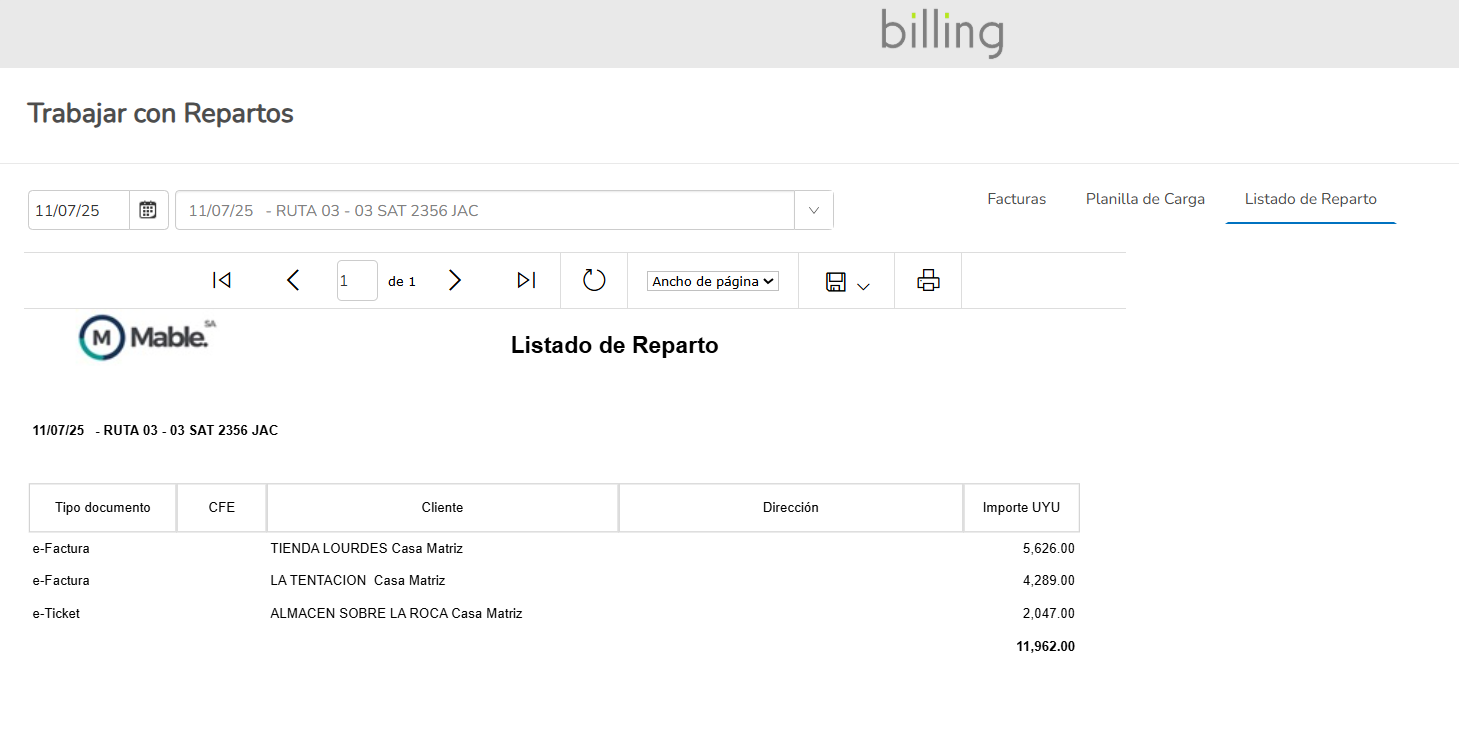Click the date input field

click(x=79, y=210)
